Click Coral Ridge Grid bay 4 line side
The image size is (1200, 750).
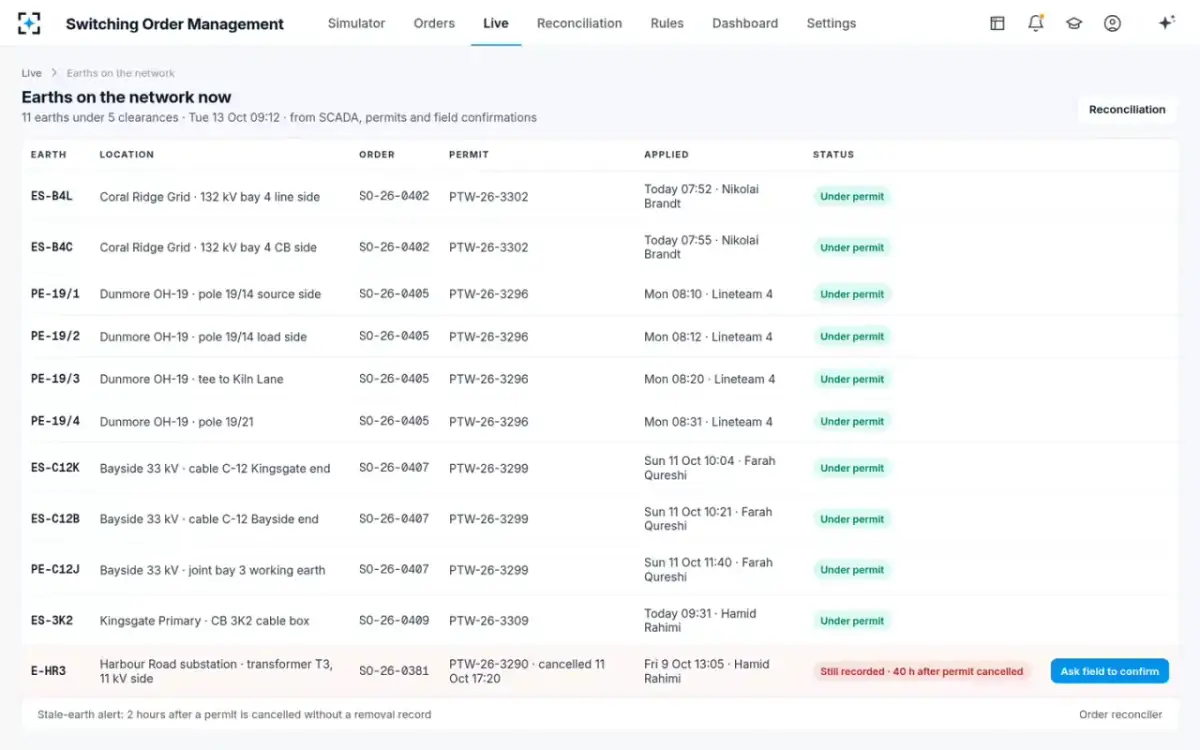(x=210, y=197)
